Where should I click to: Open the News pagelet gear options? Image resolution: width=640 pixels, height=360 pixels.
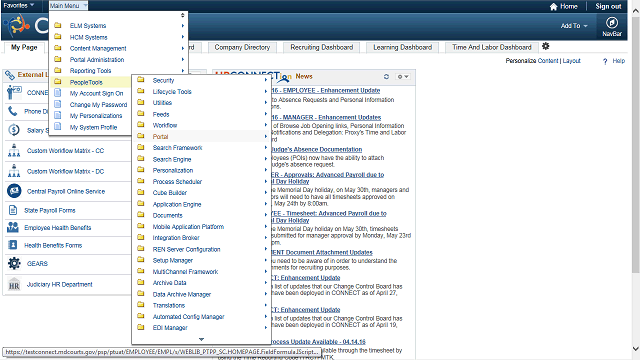coord(403,76)
